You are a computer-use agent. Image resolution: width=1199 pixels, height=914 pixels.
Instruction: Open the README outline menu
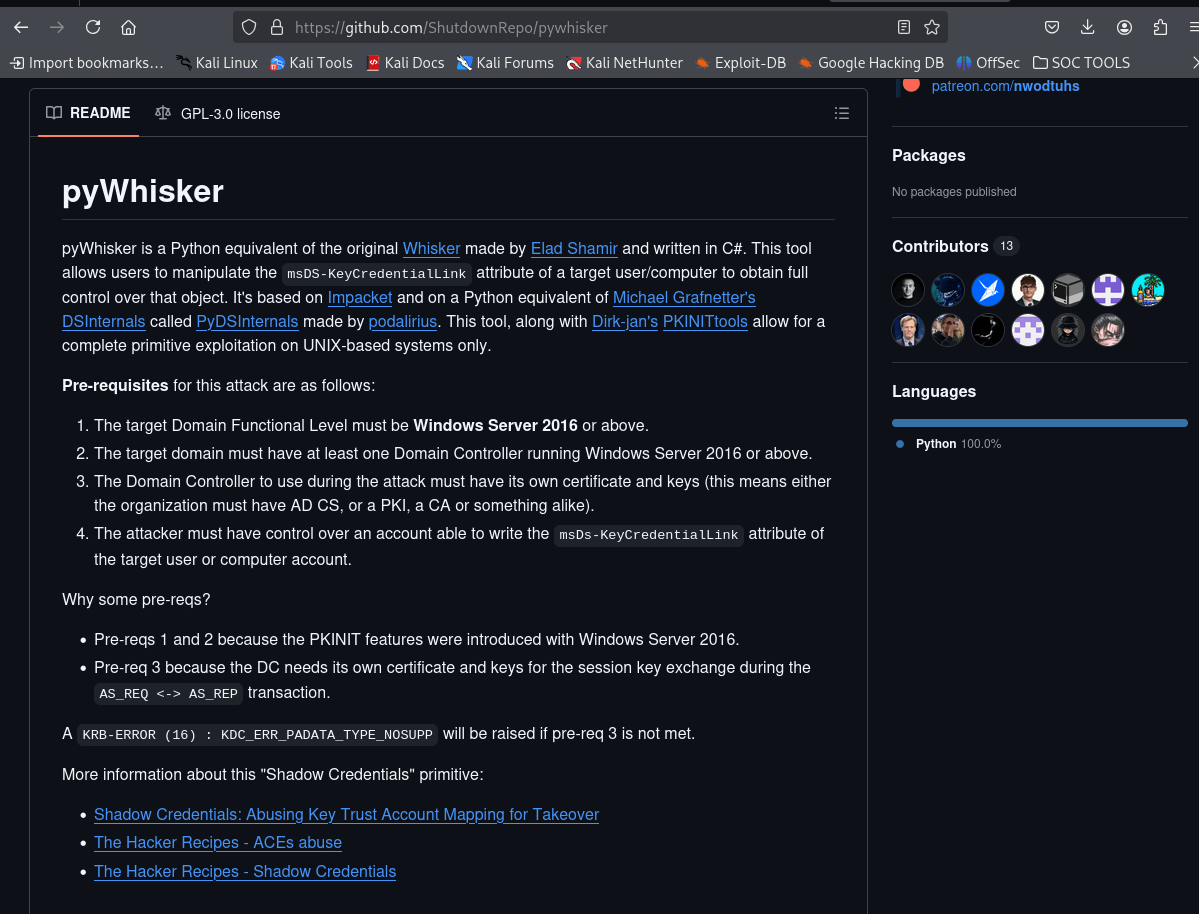pos(842,113)
